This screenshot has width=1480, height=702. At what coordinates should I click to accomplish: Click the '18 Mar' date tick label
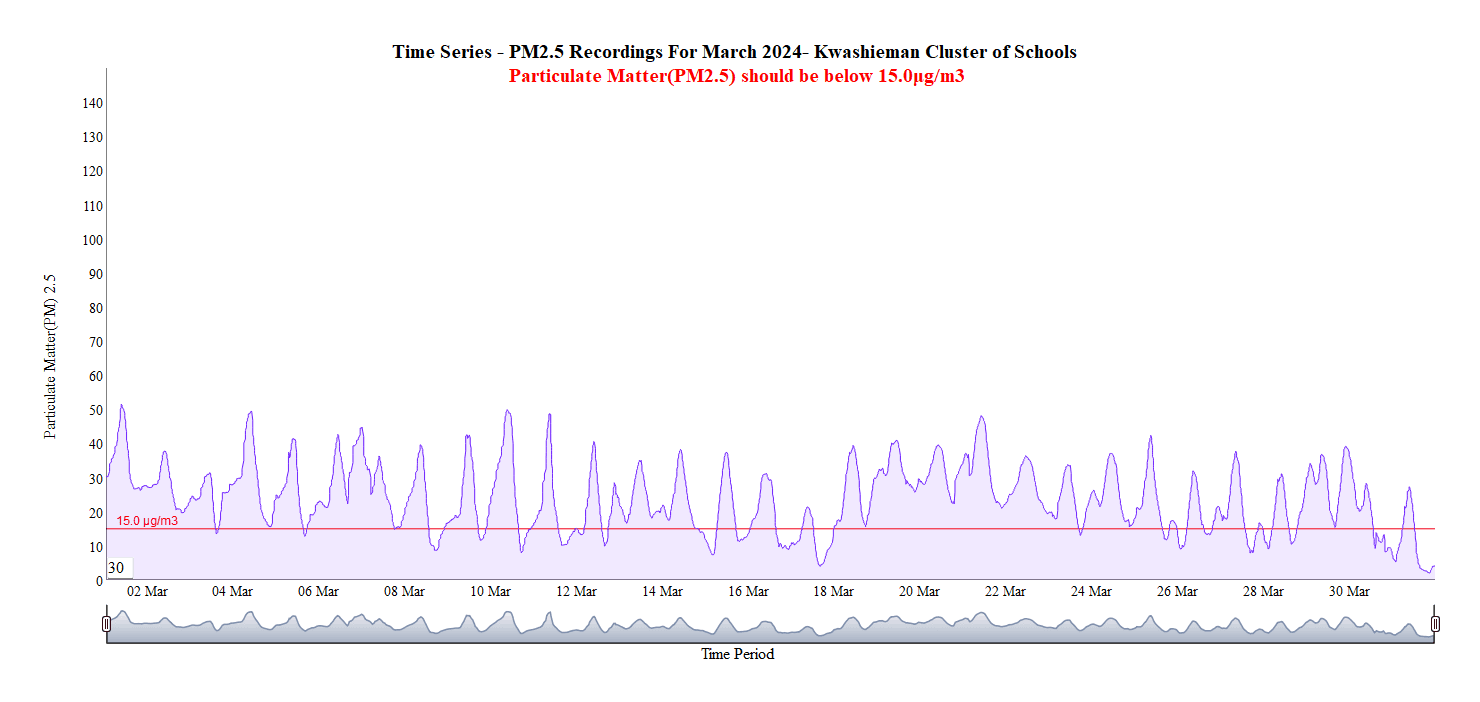833,592
